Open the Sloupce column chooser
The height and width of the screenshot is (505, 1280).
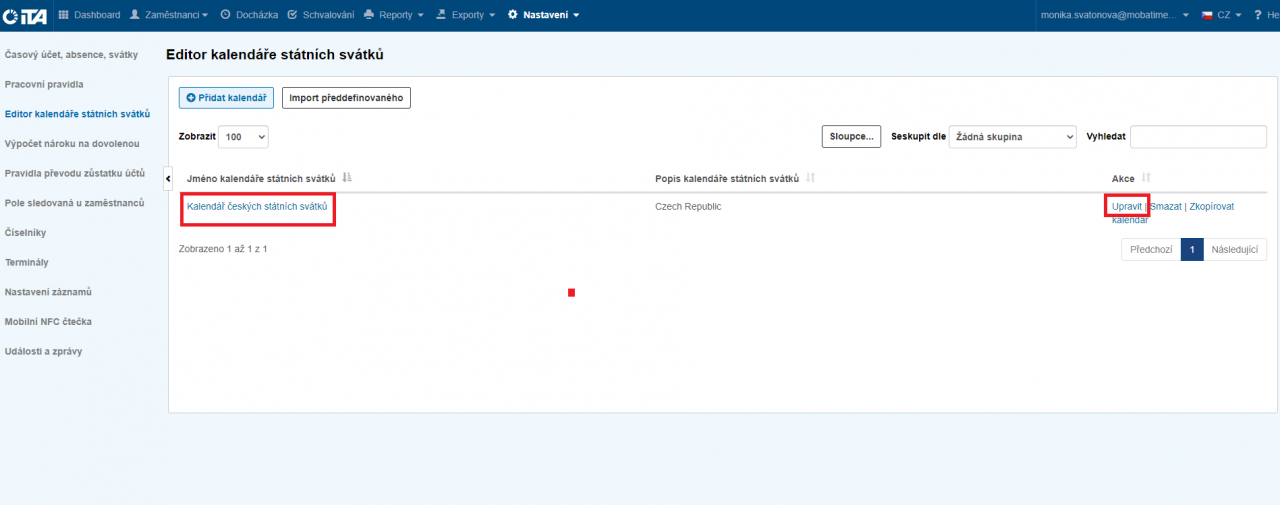pyautogui.click(x=851, y=137)
